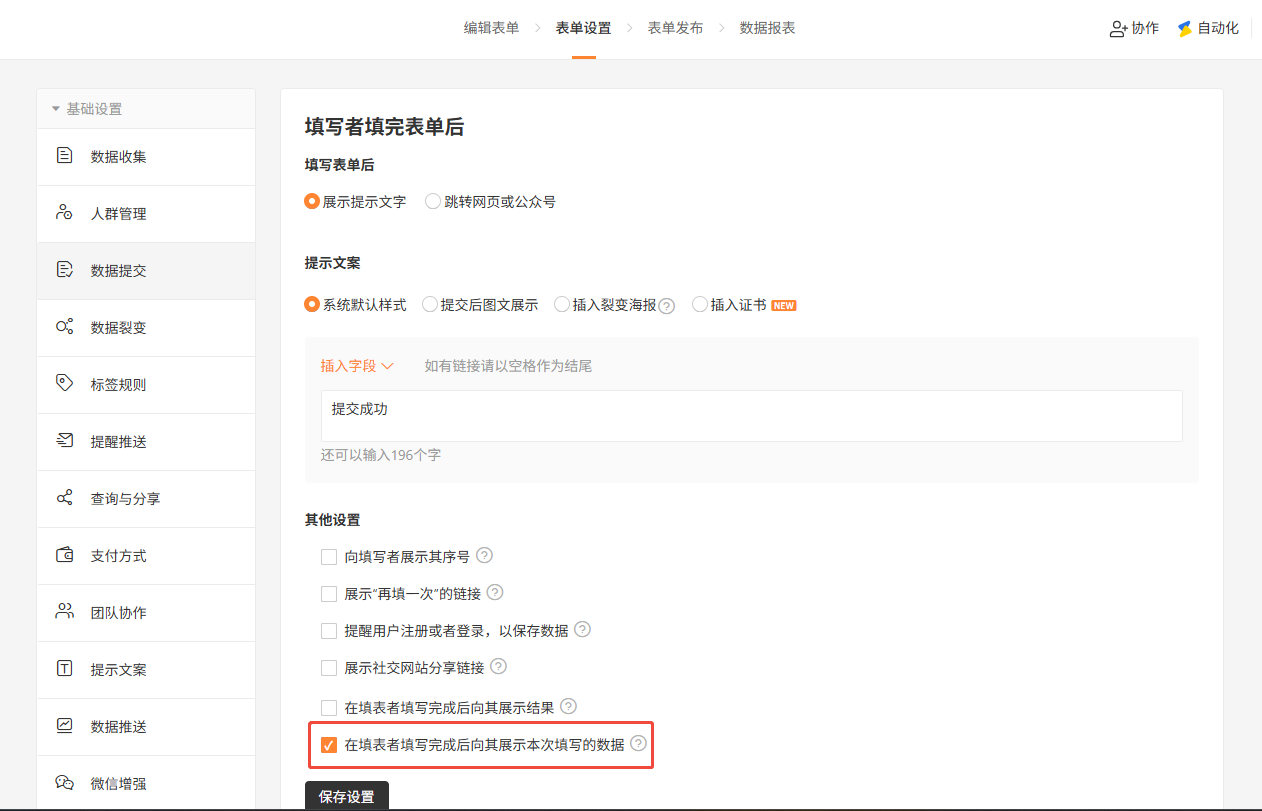Select the 提交后图文展示 radio button
This screenshot has width=1262, height=811.
pyautogui.click(x=430, y=304)
